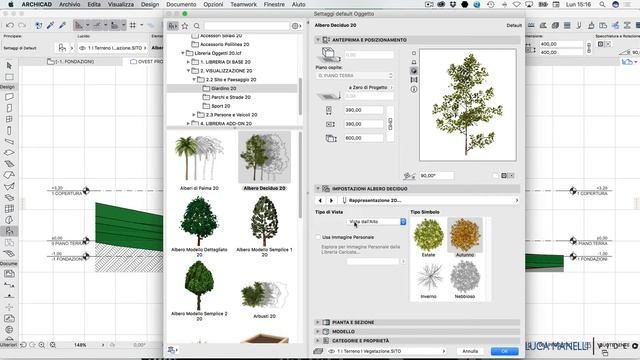
Task: Select the Wall tool in toolbox
Action: [9, 97]
